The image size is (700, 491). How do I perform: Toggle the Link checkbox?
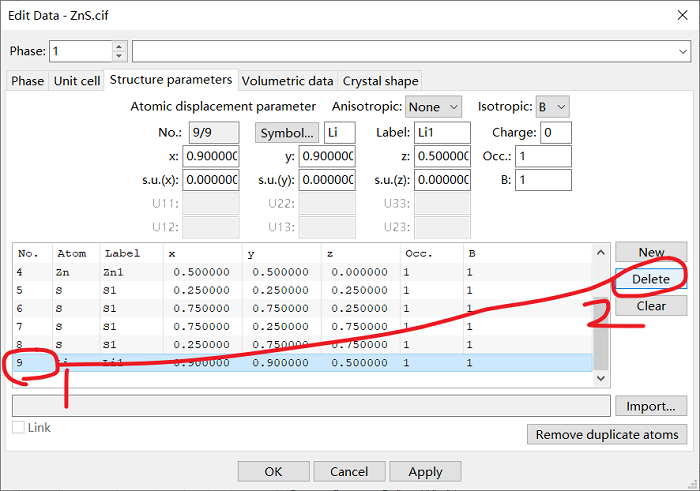click(x=19, y=428)
